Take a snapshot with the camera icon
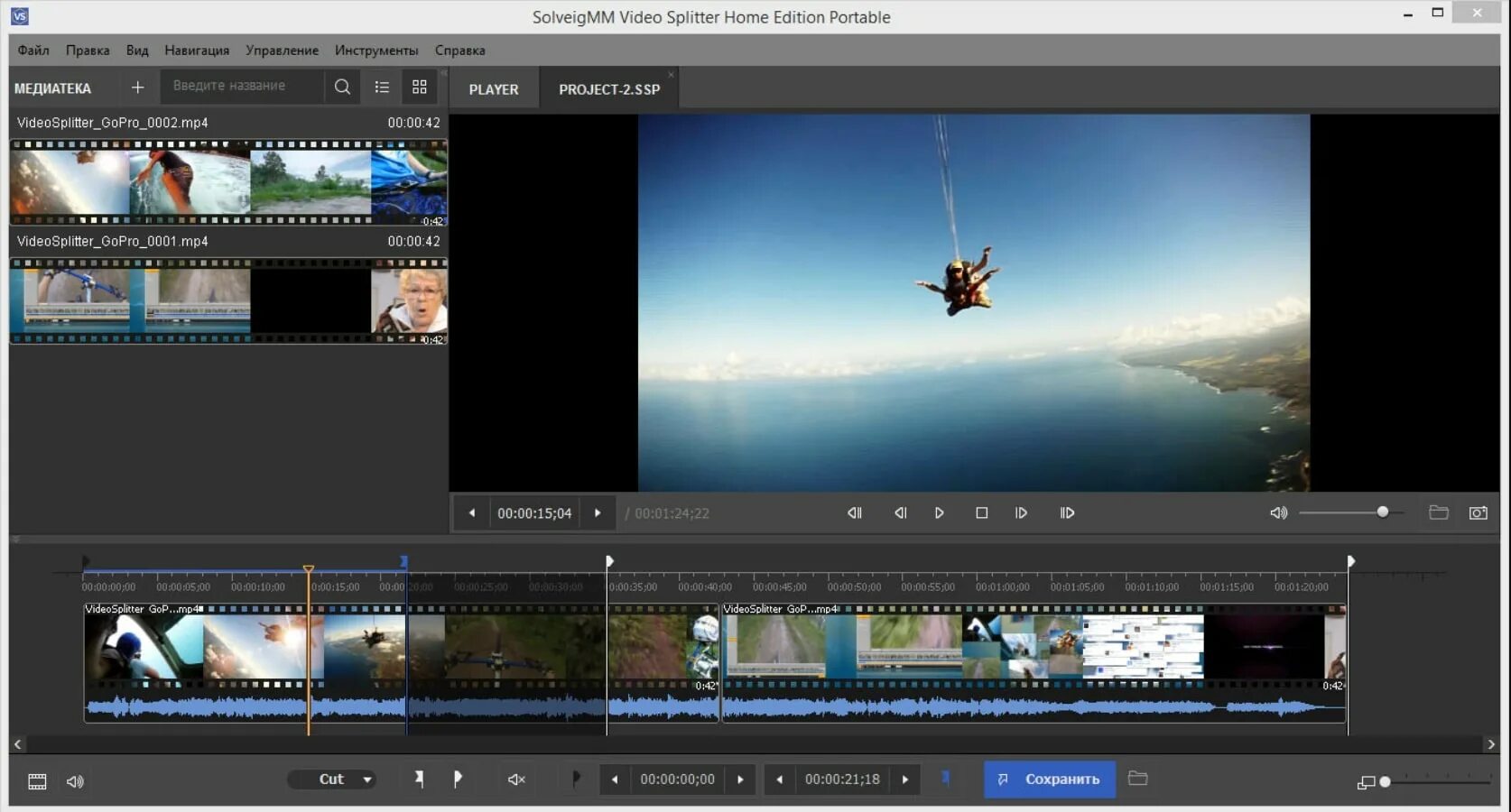 [1478, 512]
